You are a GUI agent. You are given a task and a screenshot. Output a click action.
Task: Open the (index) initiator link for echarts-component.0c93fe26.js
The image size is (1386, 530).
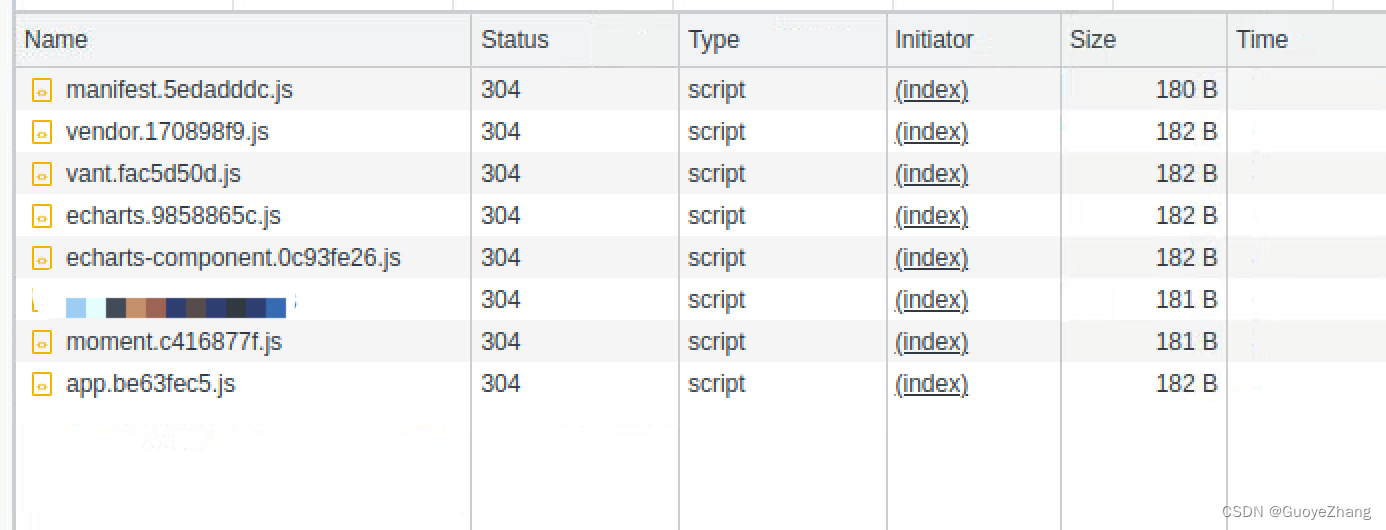click(x=932, y=258)
